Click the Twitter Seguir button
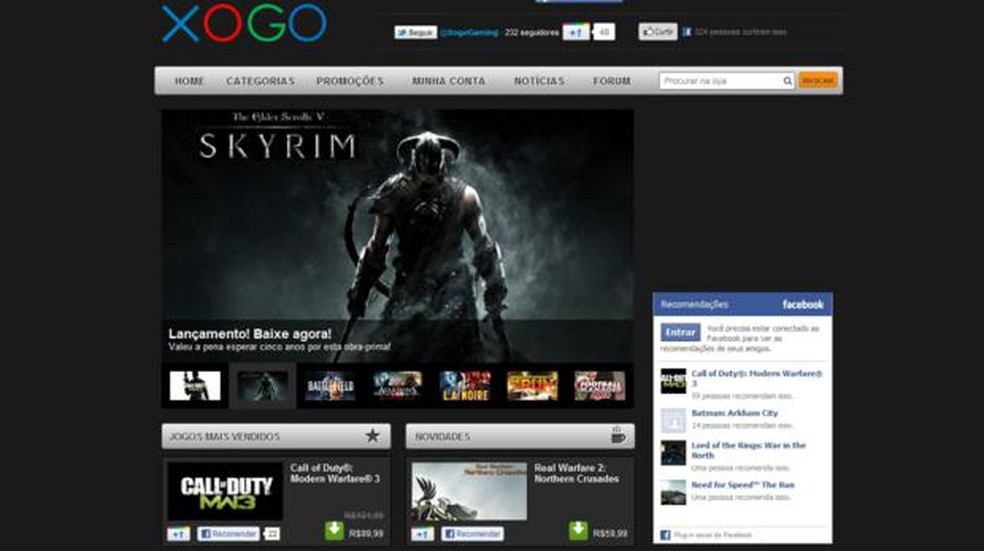The image size is (984, 551). coord(415,32)
